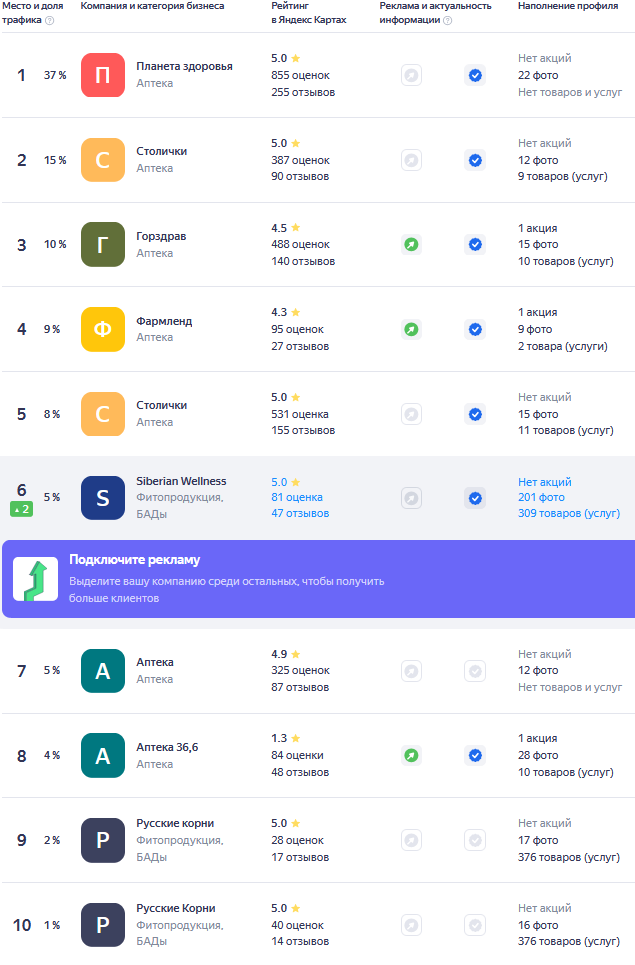The width and height of the screenshot is (635, 965).
Task: Click the Наполнение профиля column header
Action: pyautogui.click(x=568, y=6)
